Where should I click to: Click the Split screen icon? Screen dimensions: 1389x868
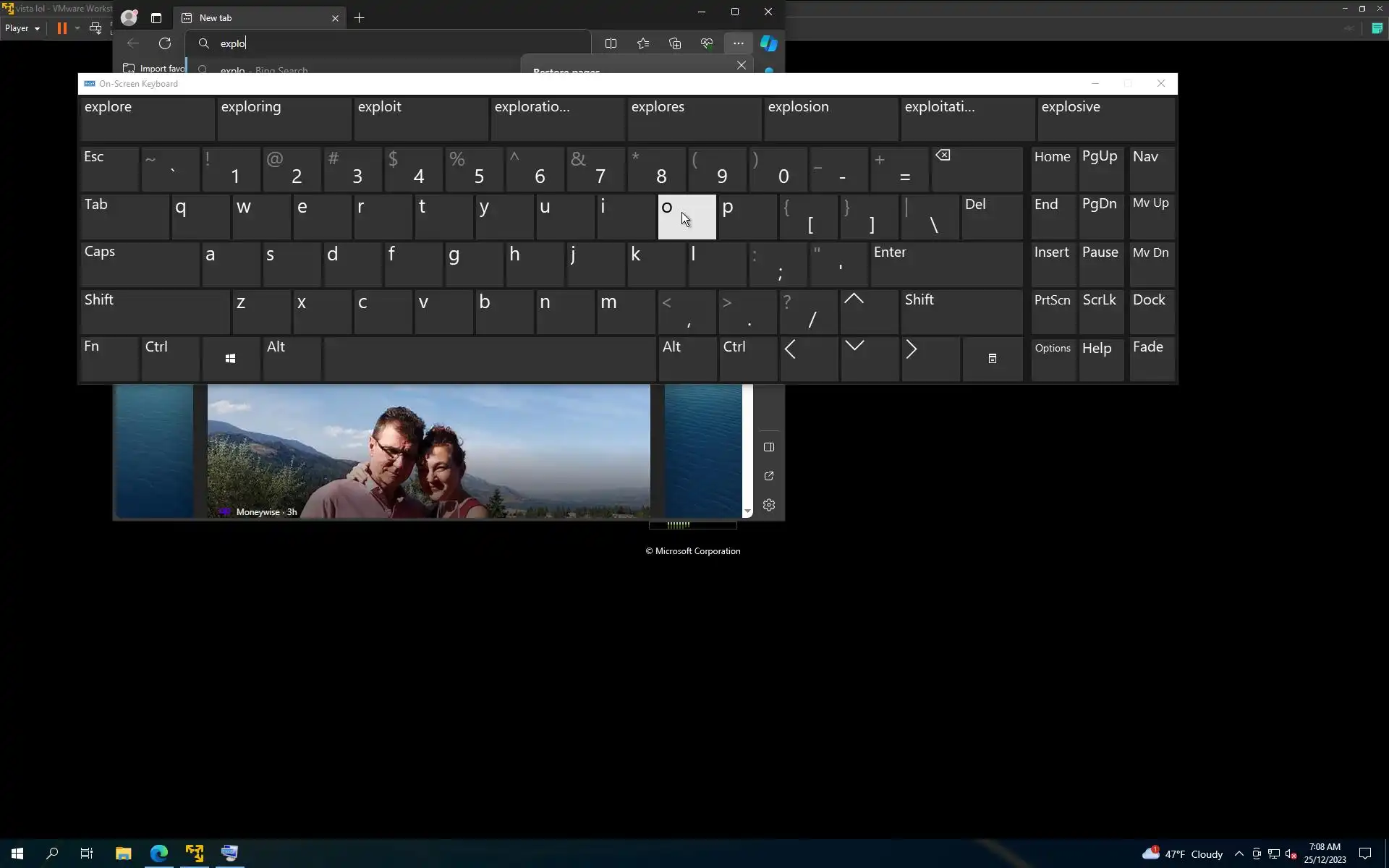point(611,43)
